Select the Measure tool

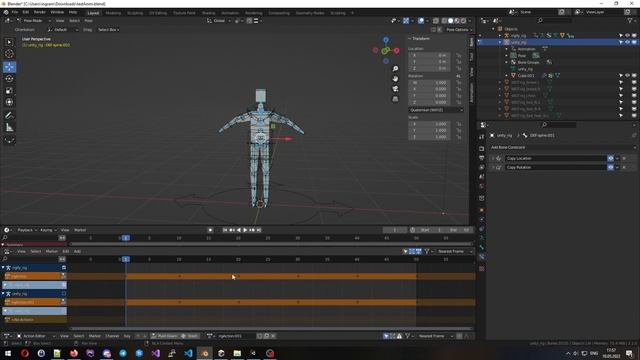point(9,128)
